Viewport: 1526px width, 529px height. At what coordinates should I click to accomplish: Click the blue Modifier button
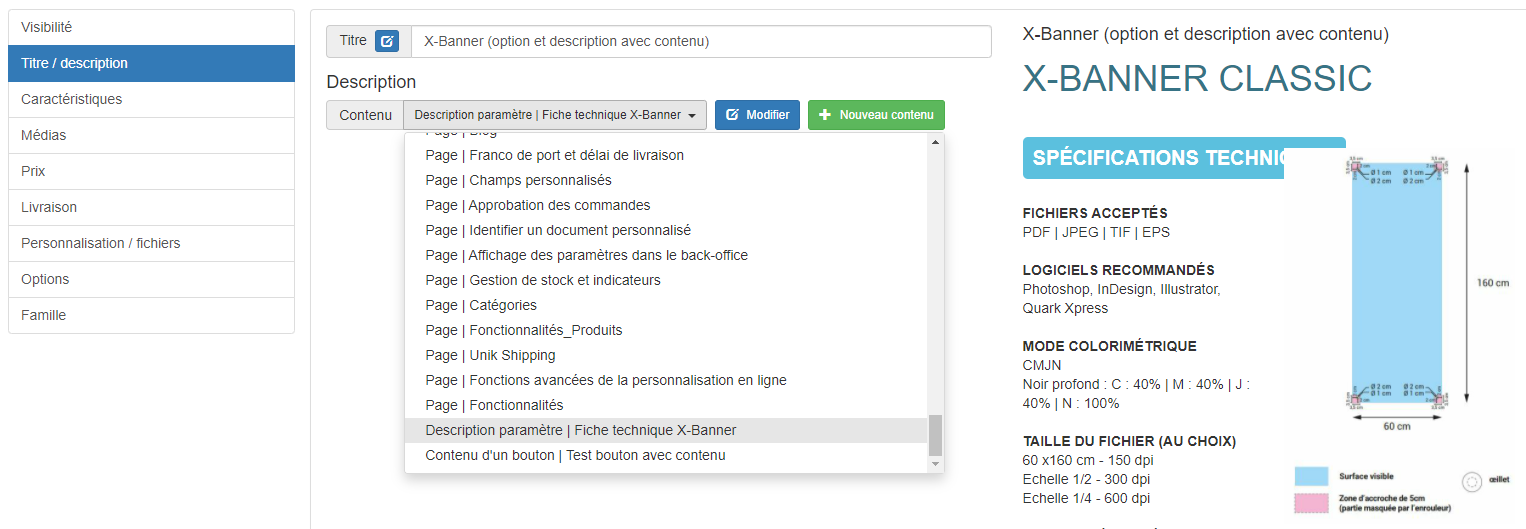click(x=758, y=115)
